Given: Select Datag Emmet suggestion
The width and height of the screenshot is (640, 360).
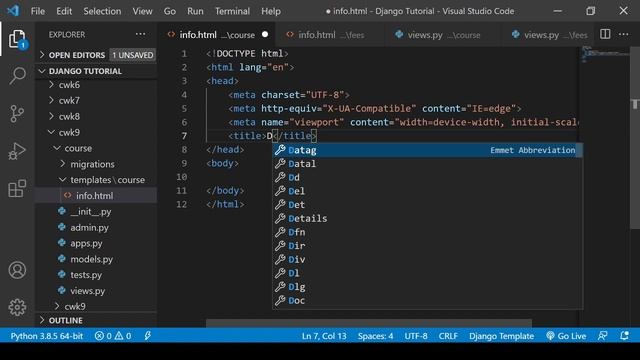Looking at the screenshot, I should point(427,150).
